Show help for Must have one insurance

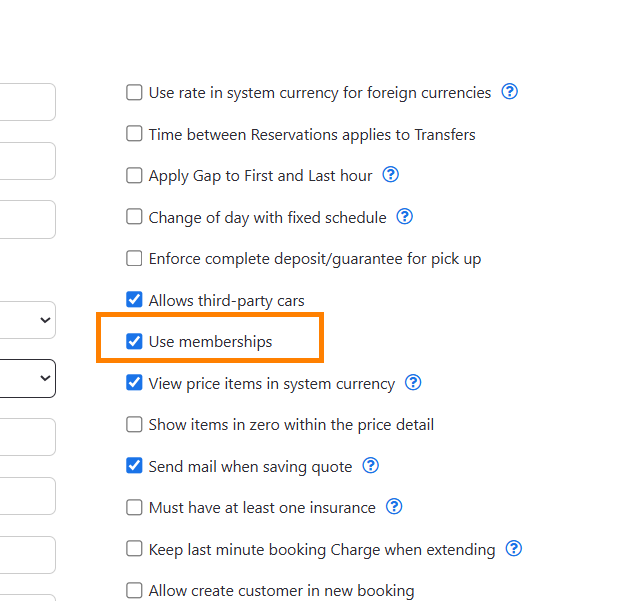coord(394,507)
